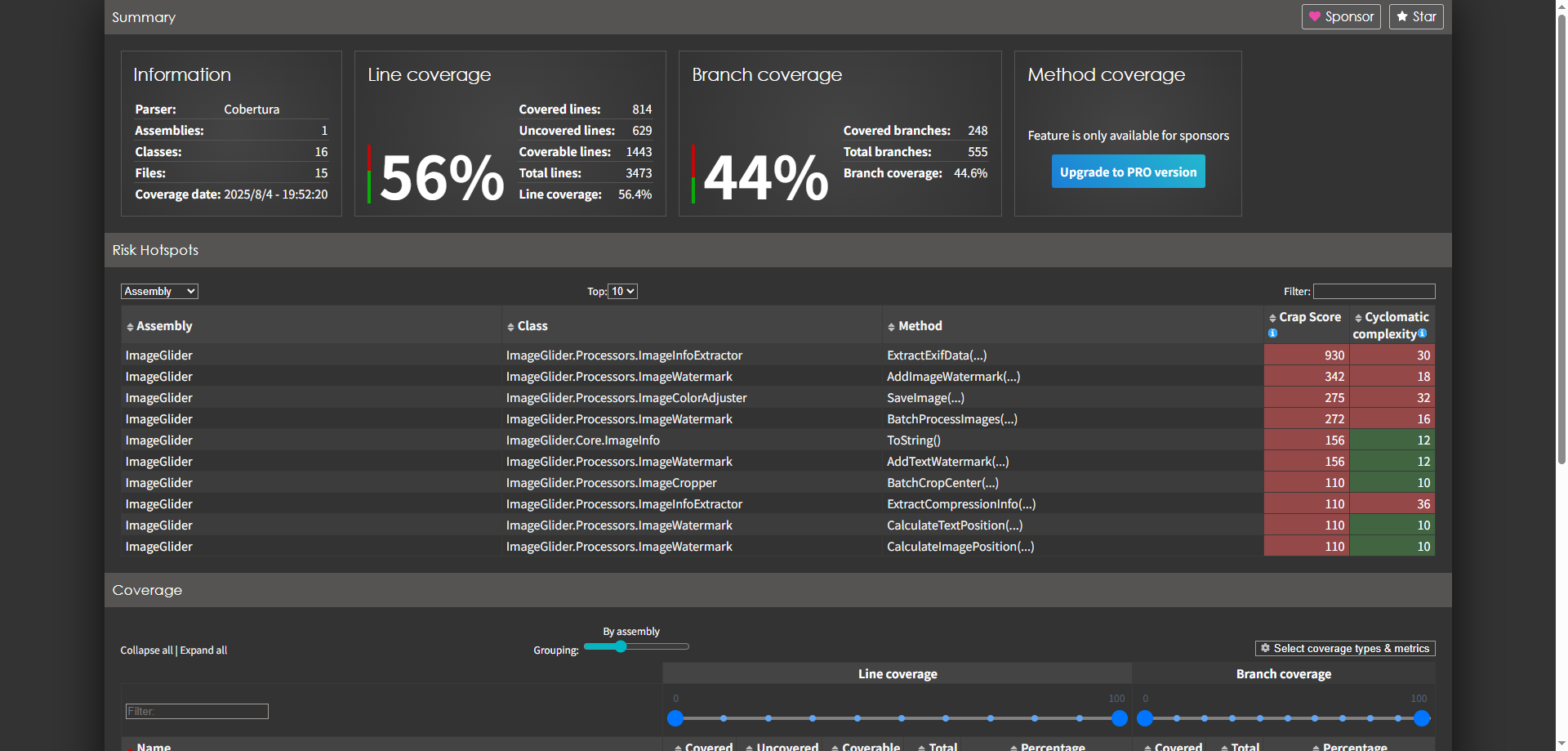Click Collapse all link
1568x751 pixels.
146,650
